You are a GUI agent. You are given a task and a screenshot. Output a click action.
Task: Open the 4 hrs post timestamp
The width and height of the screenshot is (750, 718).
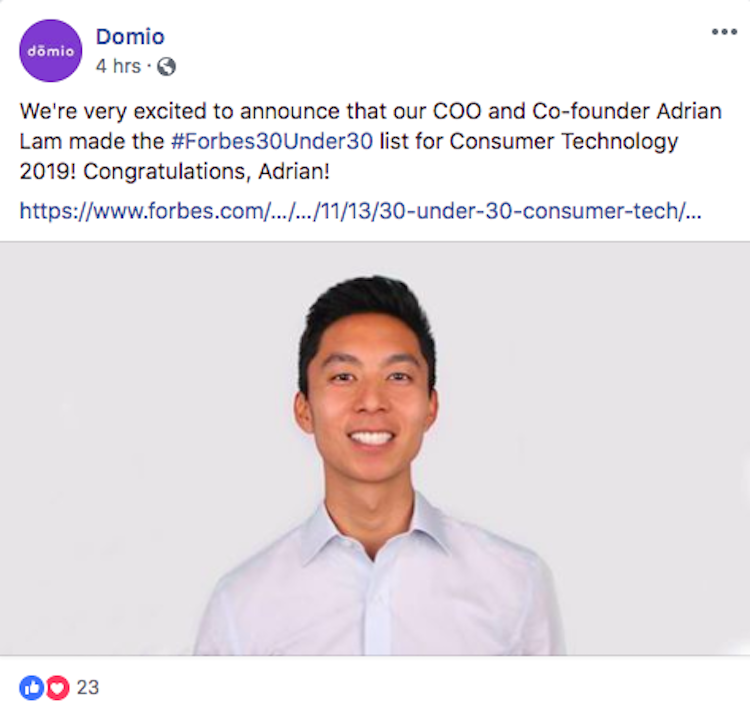[x=118, y=66]
